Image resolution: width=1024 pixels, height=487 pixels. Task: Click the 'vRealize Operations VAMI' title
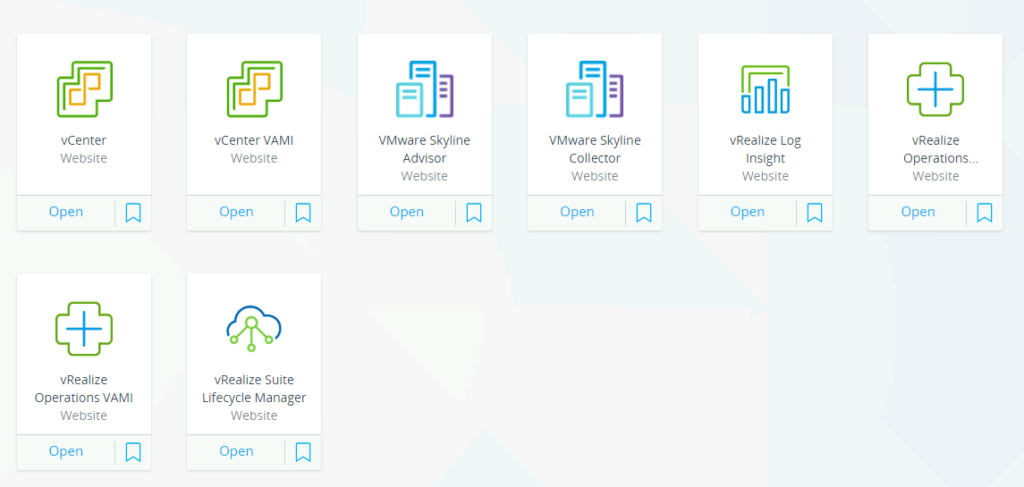[x=84, y=388]
